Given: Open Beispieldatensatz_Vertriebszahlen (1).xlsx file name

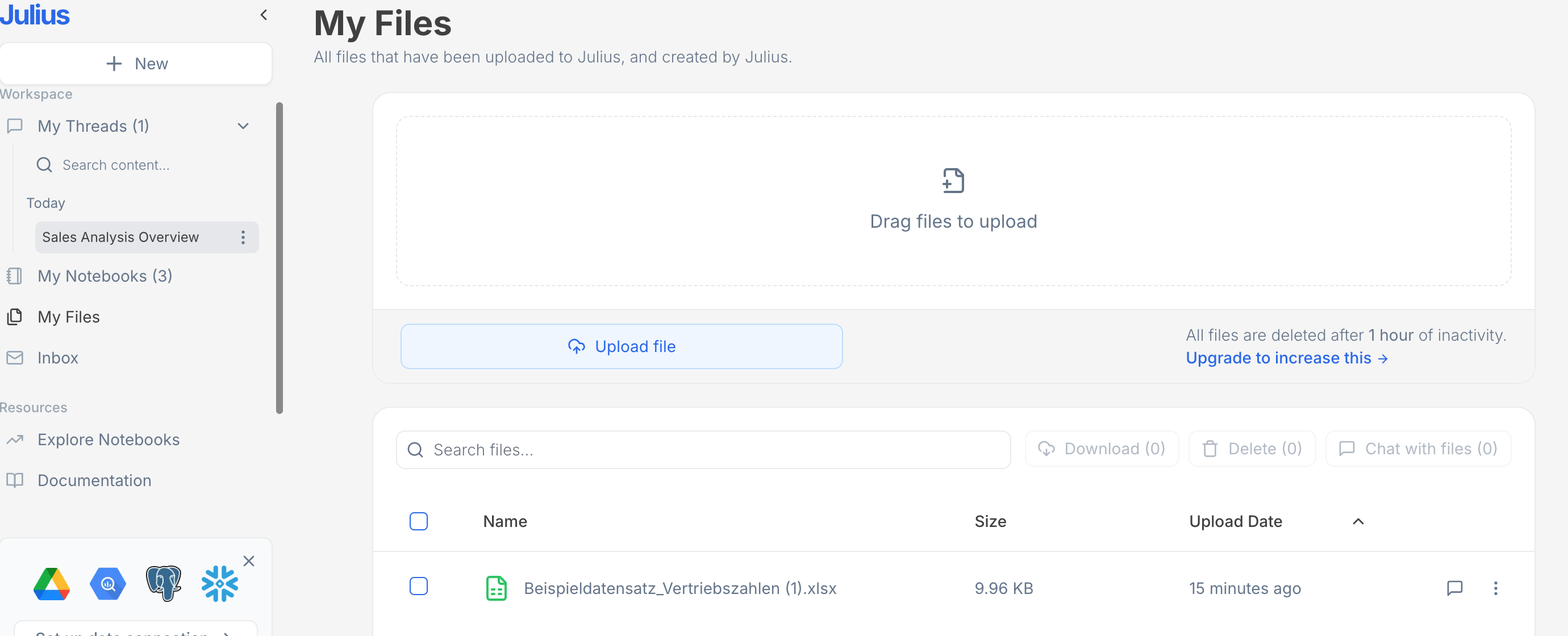Looking at the screenshot, I should tap(680, 588).
